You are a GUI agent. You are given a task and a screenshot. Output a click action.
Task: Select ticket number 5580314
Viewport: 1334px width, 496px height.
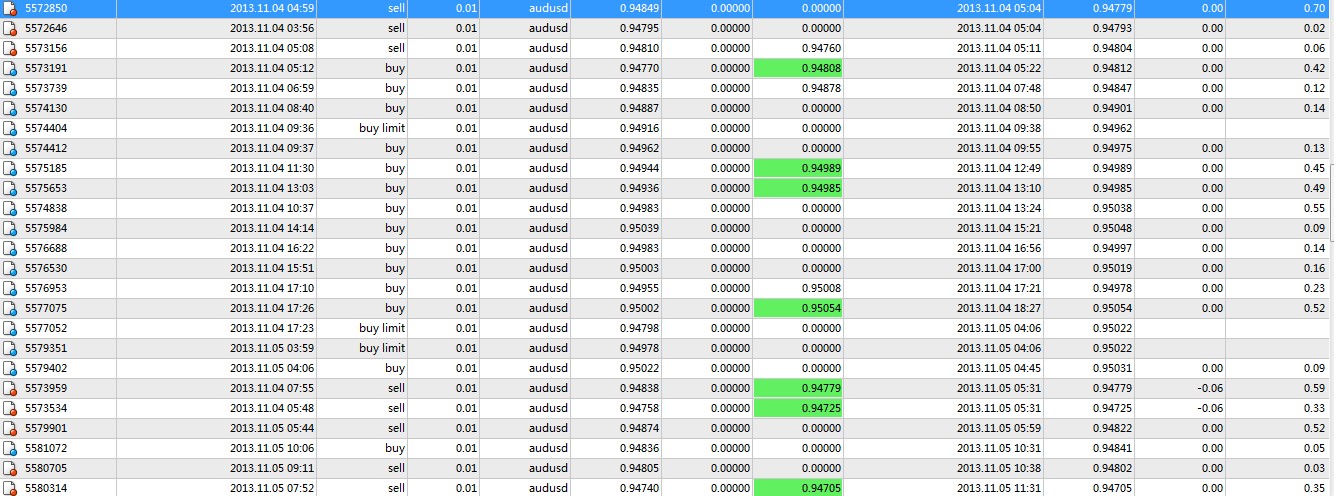(x=46, y=488)
